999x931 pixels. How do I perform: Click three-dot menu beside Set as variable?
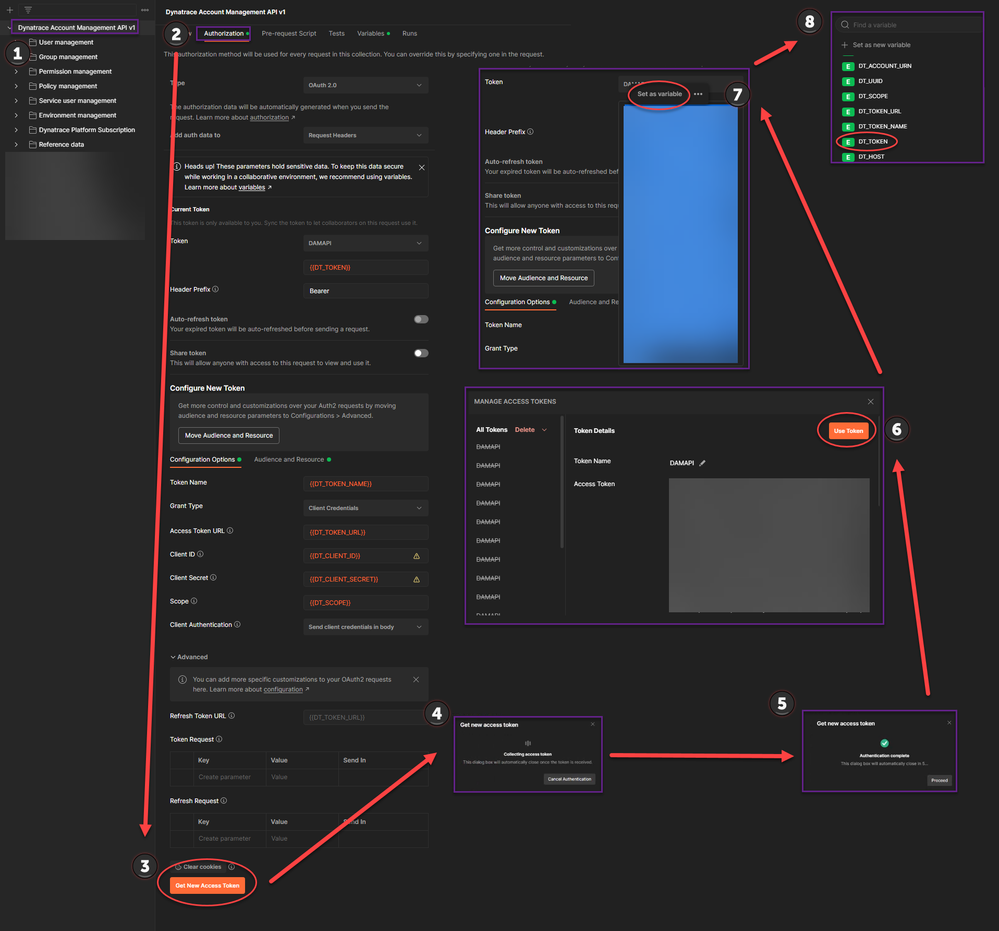click(698, 94)
